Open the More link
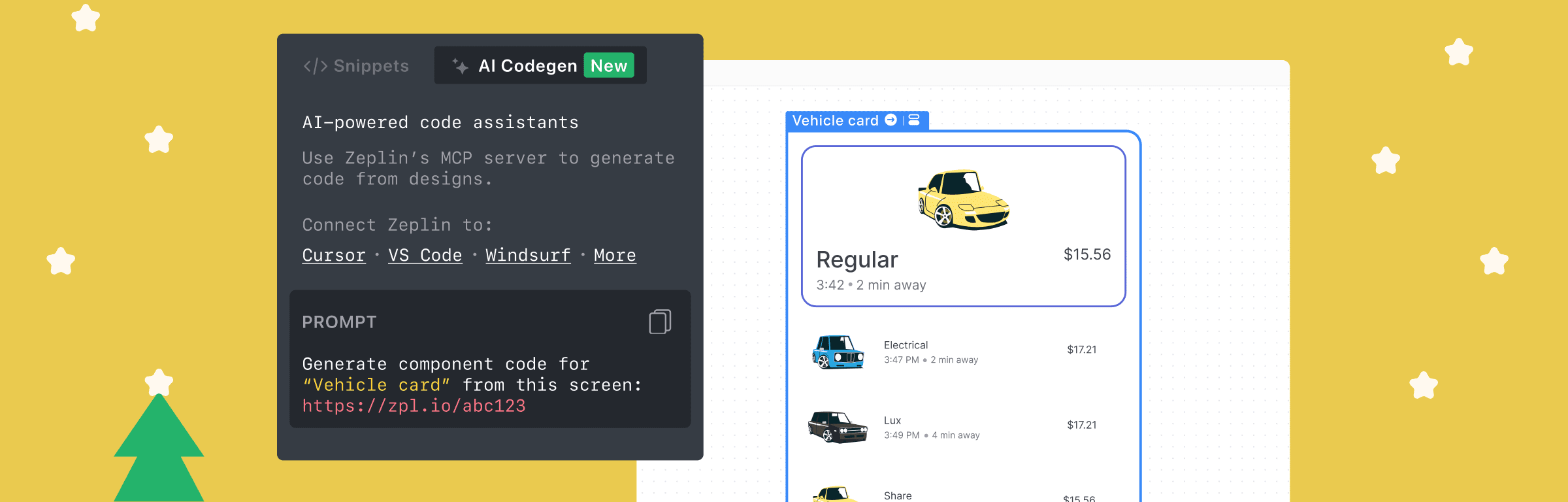This screenshot has width=1568, height=502. [615, 255]
